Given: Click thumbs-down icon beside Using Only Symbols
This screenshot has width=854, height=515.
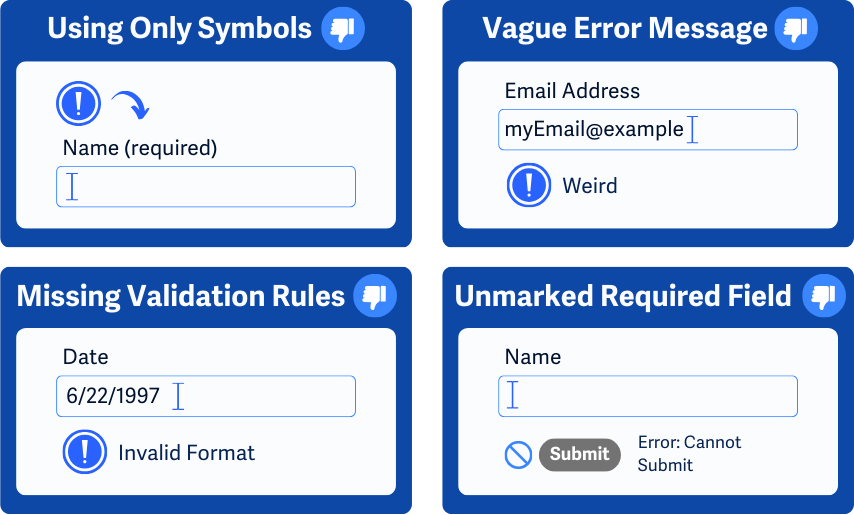Looking at the screenshot, I should 343,28.
